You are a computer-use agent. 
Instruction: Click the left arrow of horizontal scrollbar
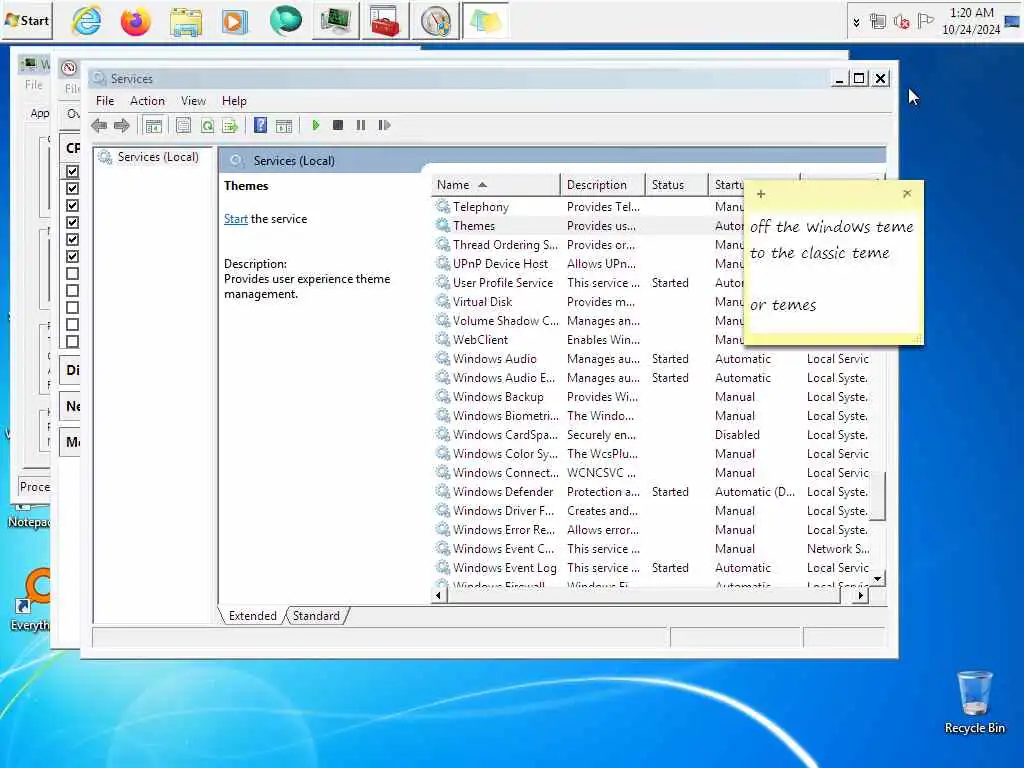(438, 595)
